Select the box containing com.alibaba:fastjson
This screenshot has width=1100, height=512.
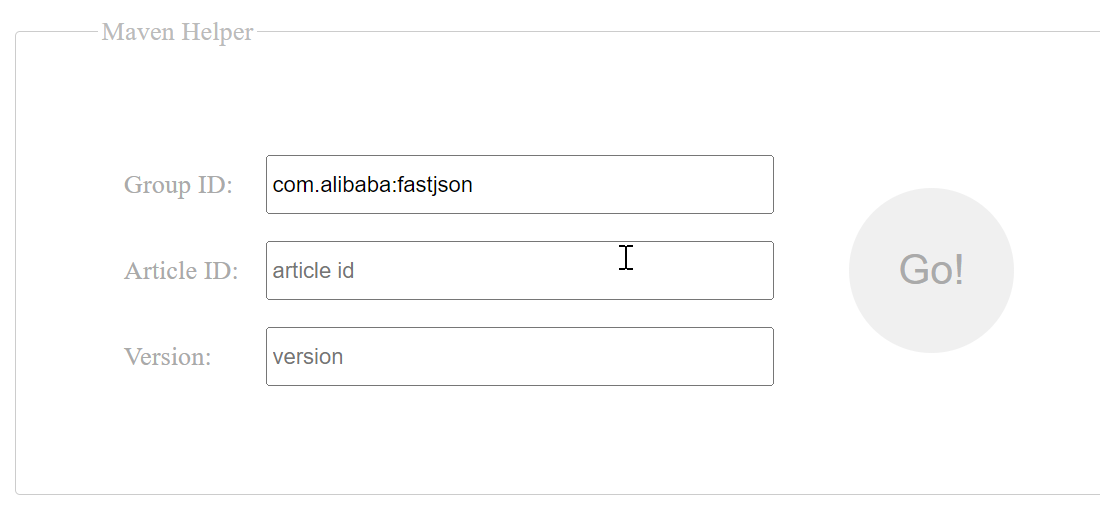(x=520, y=184)
